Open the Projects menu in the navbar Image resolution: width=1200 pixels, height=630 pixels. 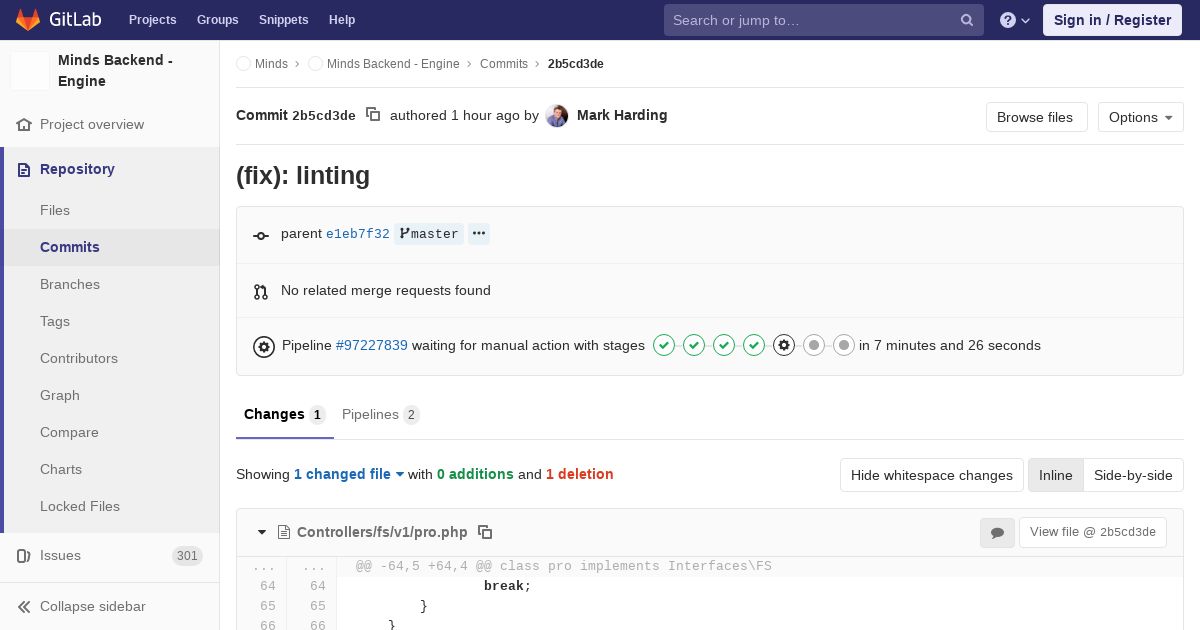pyautogui.click(x=152, y=20)
